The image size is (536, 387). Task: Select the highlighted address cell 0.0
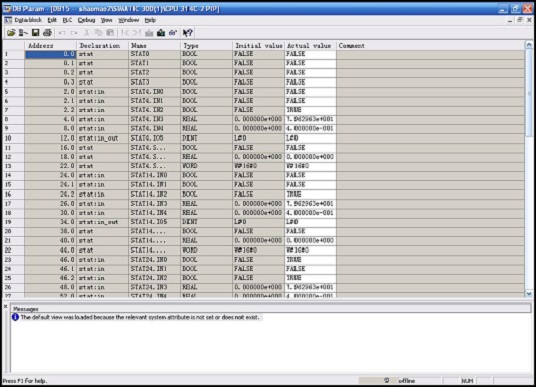point(51,54)
